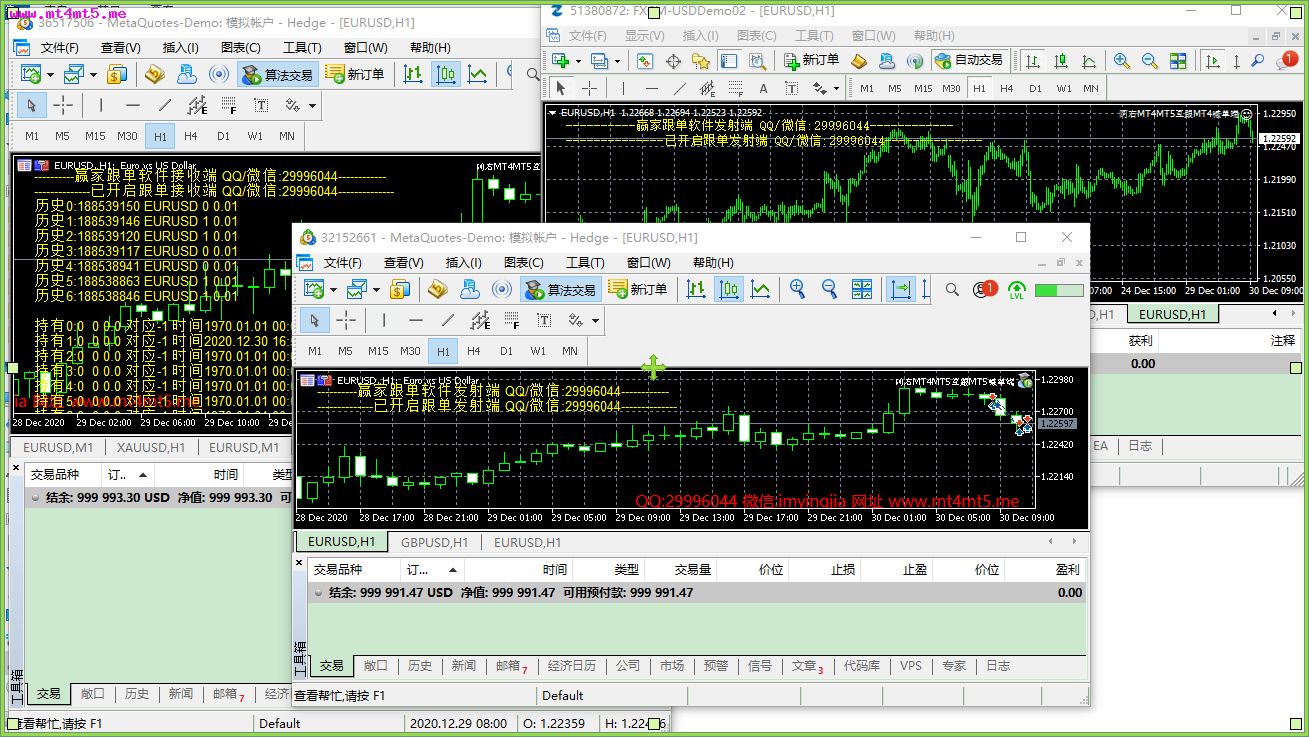Open new chart dropdown arrow in back-left window
The height and width of the screenshot is (737, 1309).
[50, 74]
